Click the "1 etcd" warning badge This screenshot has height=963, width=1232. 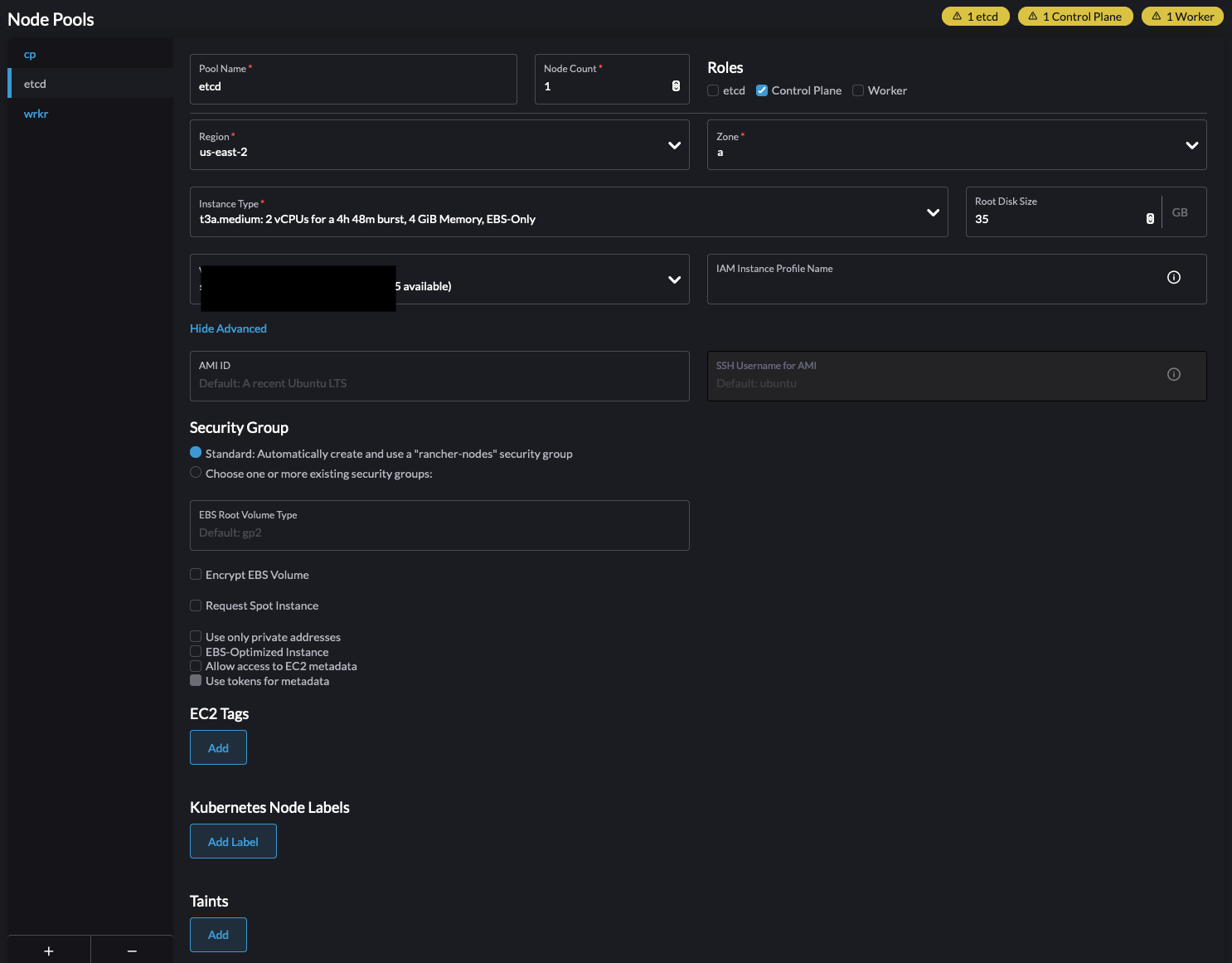pos(975,16)
